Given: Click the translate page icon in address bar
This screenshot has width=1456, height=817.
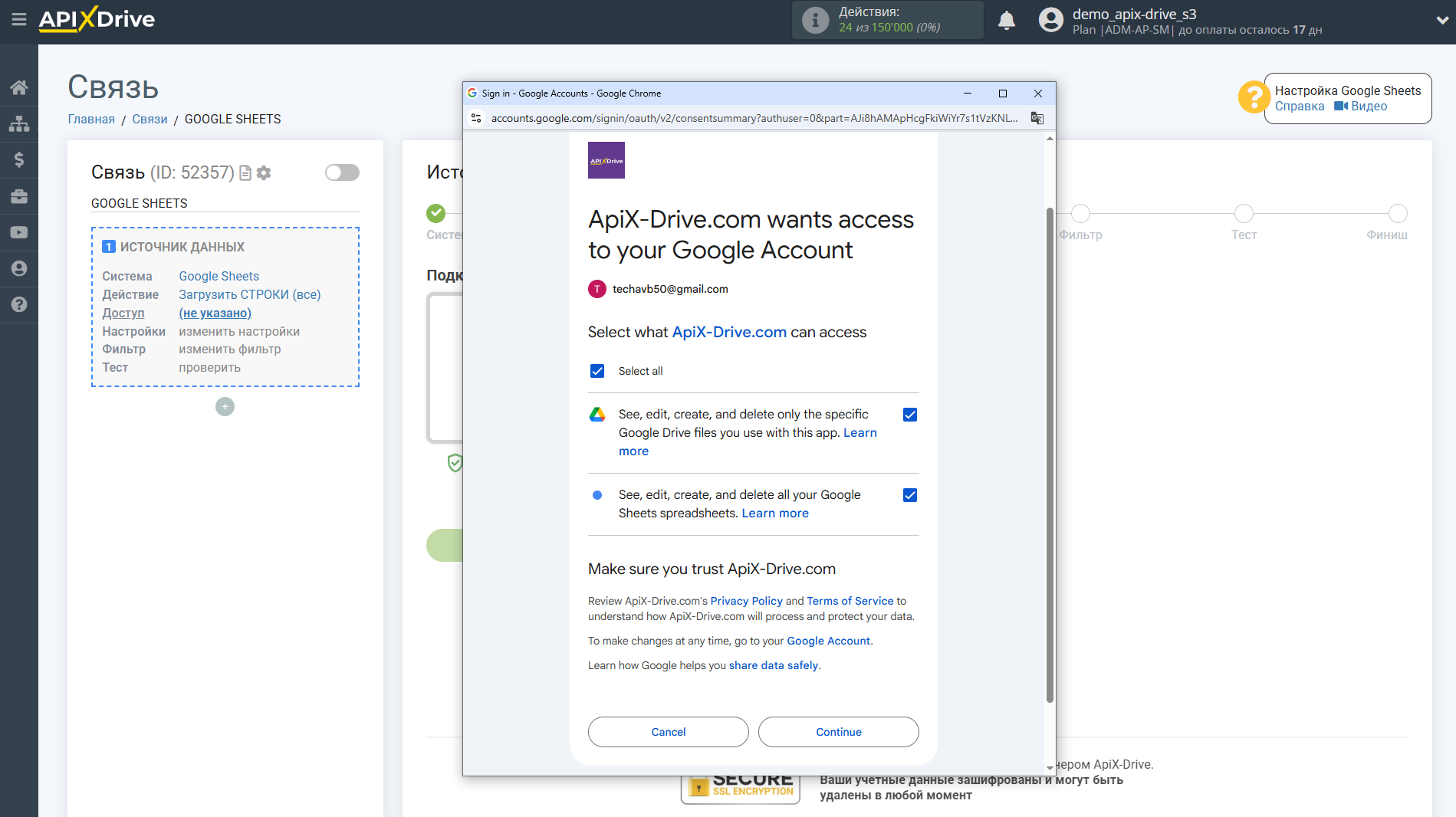Looking at the screenshot, I should tap(1037, 118).
